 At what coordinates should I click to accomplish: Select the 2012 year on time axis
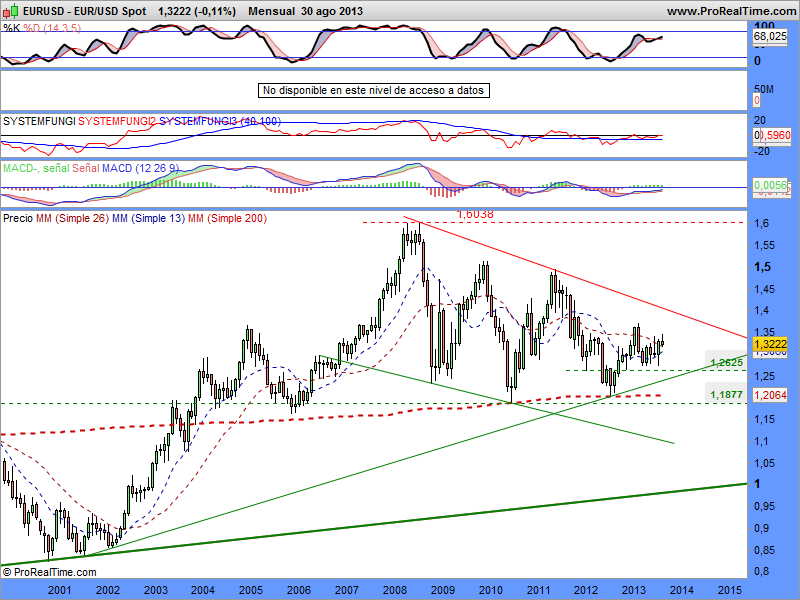[x=586, y=590]
